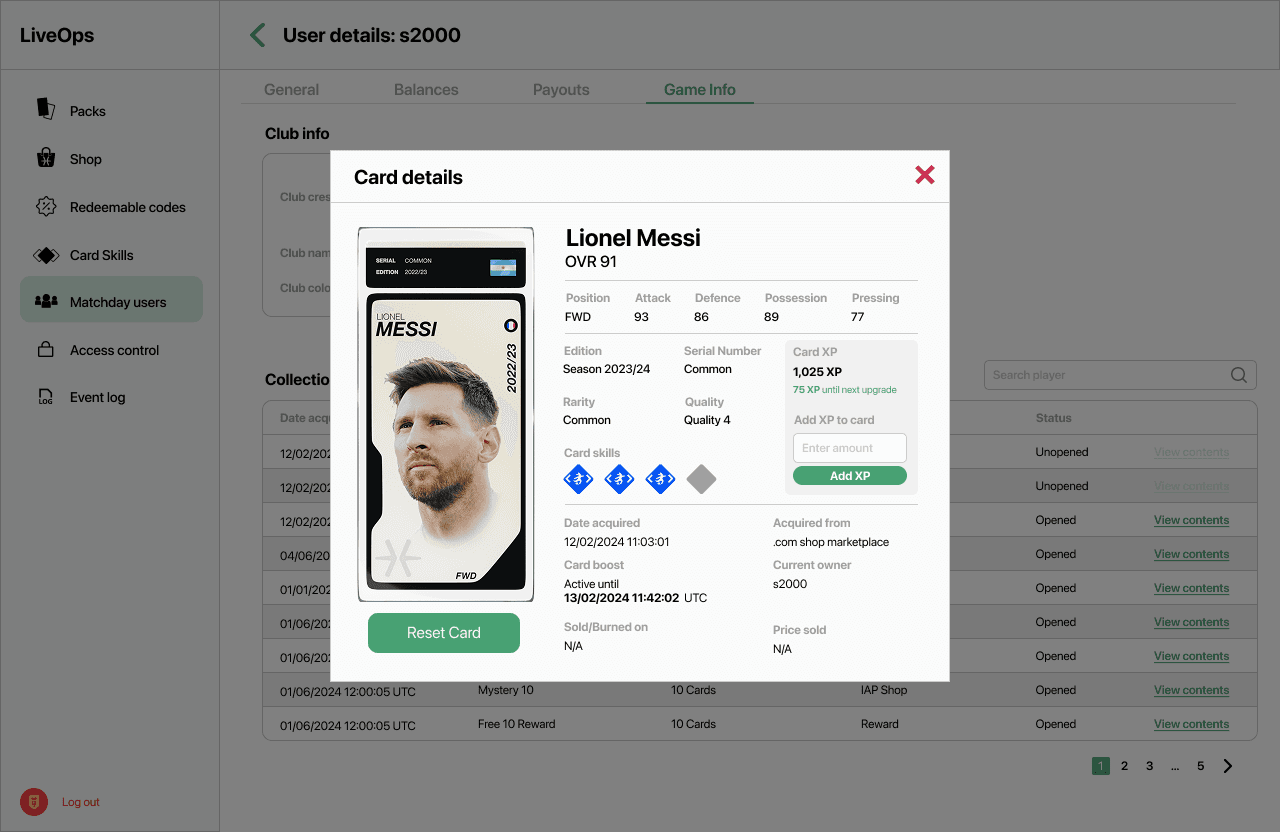Image resolution: width=1280 pixels, height=832 pixels.
Task: Click the Add XP button
Action: pos(850,476)
